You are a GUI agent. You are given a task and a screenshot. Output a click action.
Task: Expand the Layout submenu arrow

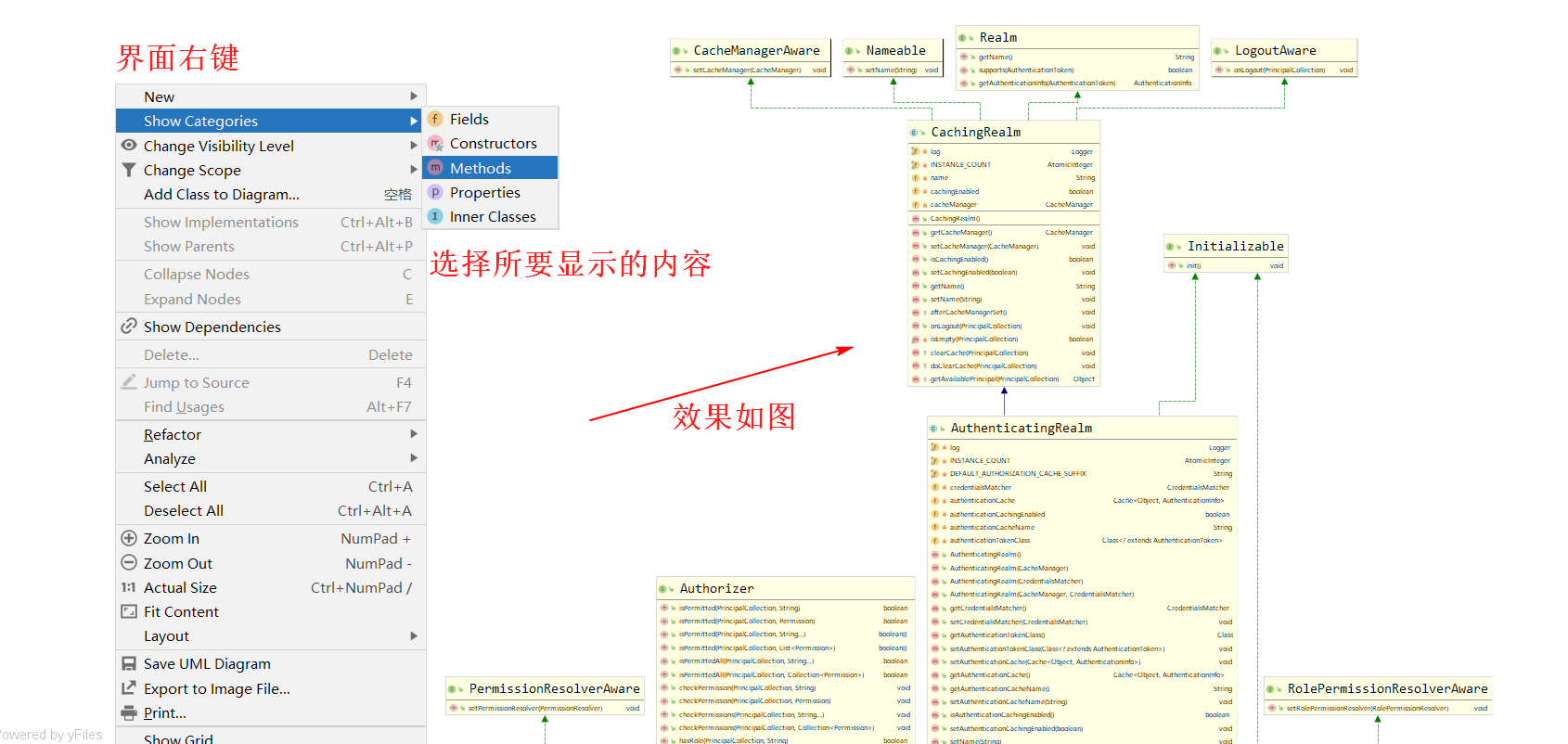pos(414,635)
